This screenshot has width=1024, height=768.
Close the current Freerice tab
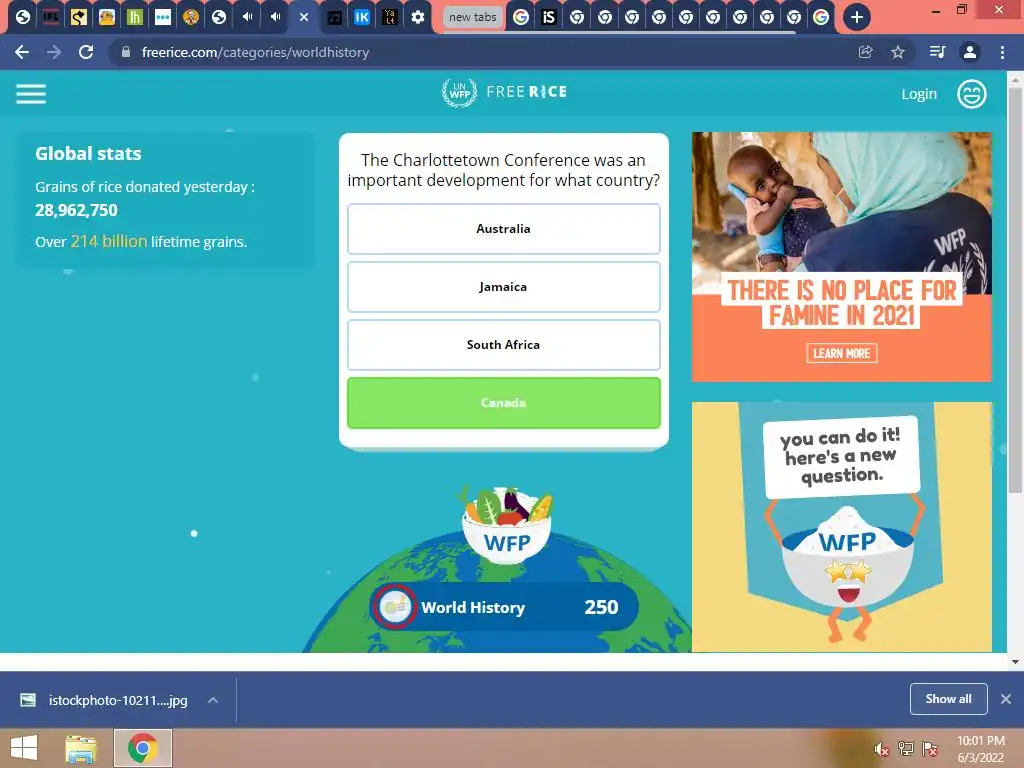click(x=304, y=17)
